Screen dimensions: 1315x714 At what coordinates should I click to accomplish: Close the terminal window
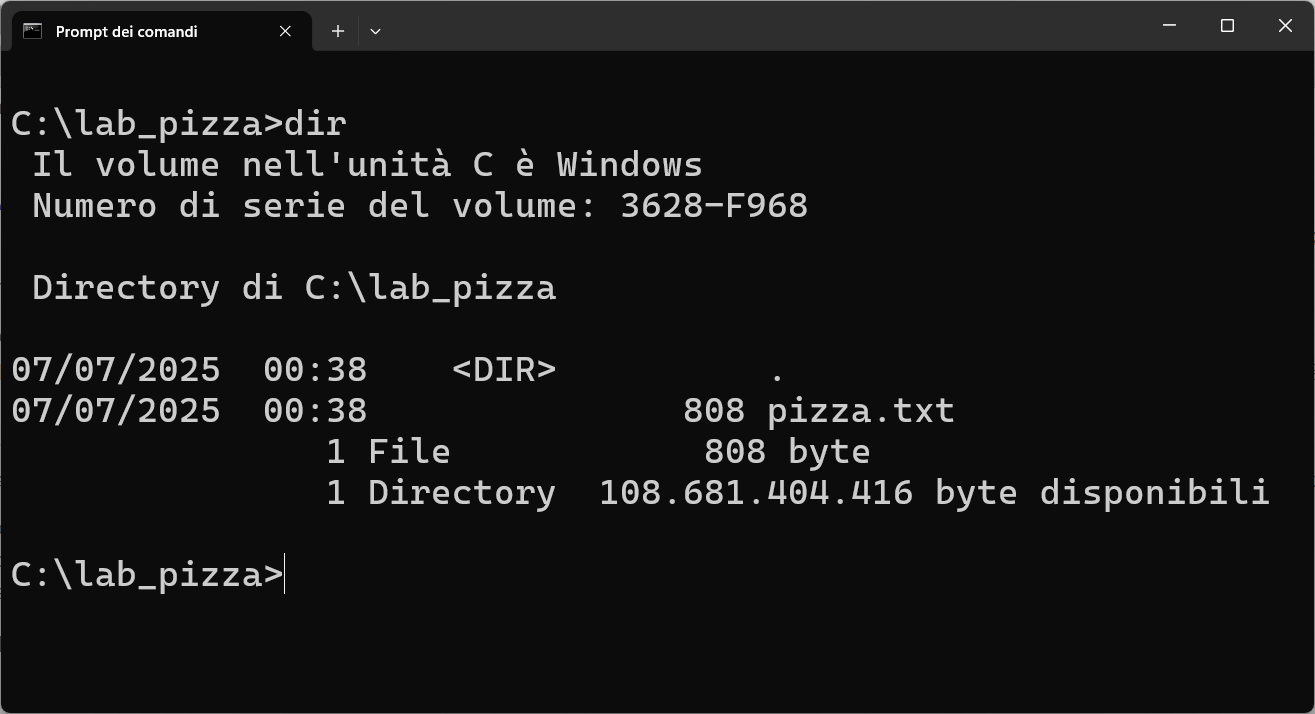[1285, 25]
